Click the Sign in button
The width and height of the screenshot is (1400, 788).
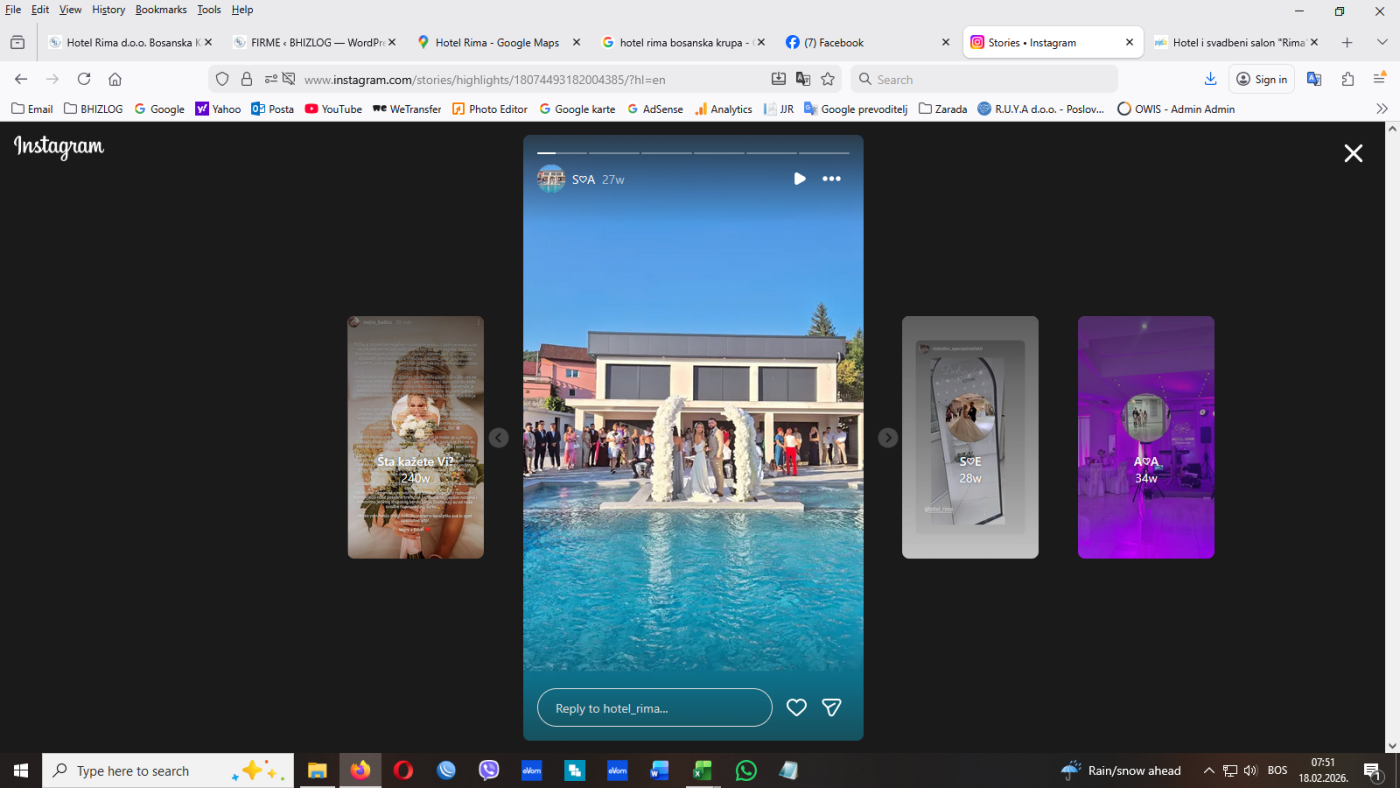coord(1261,79)
